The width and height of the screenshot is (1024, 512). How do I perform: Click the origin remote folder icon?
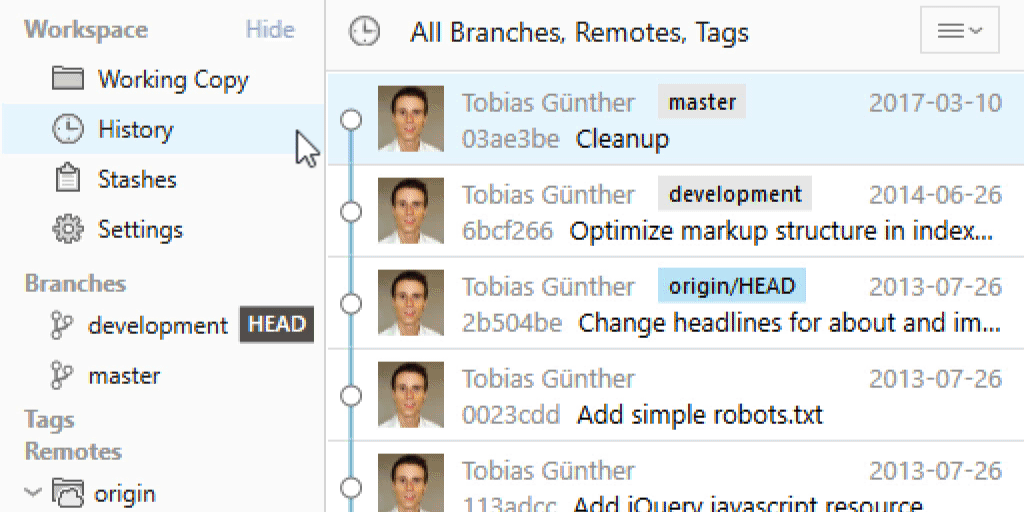[x=68, y=493]
